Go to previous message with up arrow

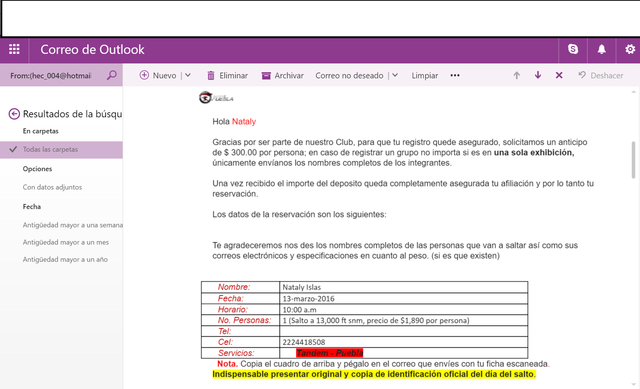point(517,75)
